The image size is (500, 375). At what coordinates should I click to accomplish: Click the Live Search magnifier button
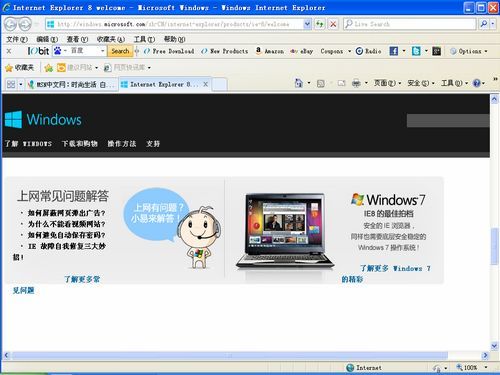point(484,24)
